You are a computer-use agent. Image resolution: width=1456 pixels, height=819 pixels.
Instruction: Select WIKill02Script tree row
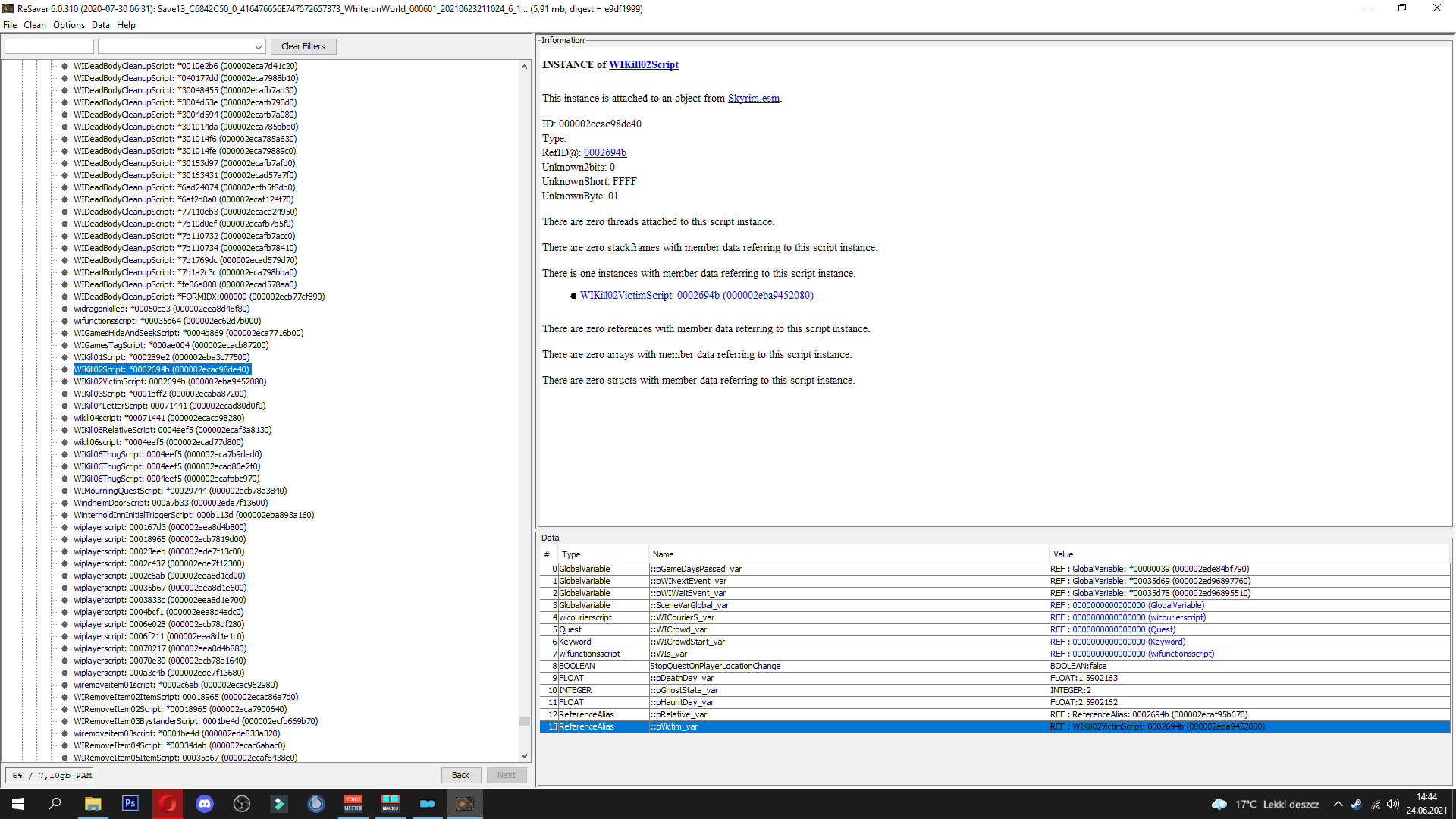coord(162,369)
